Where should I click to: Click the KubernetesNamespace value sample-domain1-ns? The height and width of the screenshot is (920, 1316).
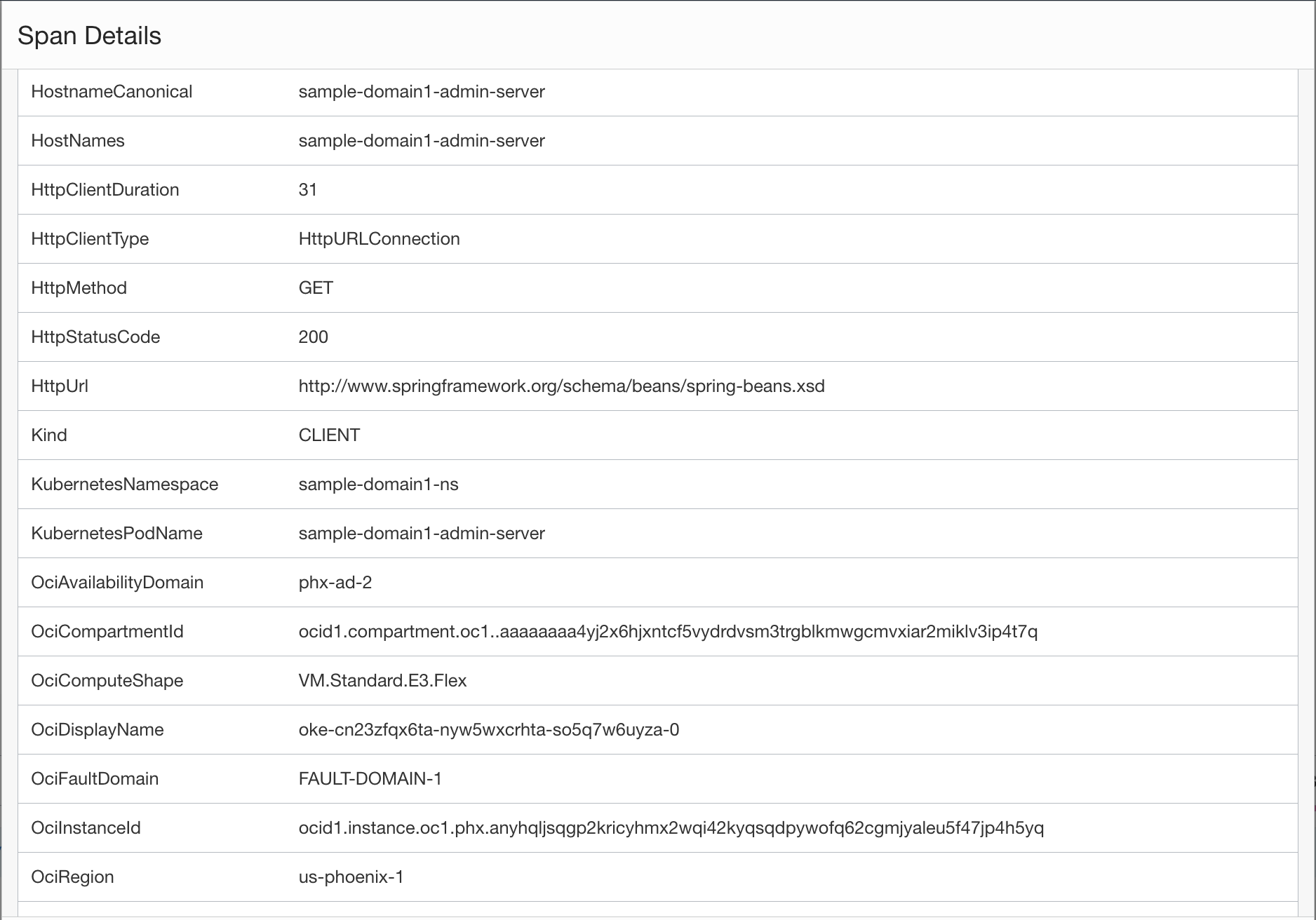378,485
